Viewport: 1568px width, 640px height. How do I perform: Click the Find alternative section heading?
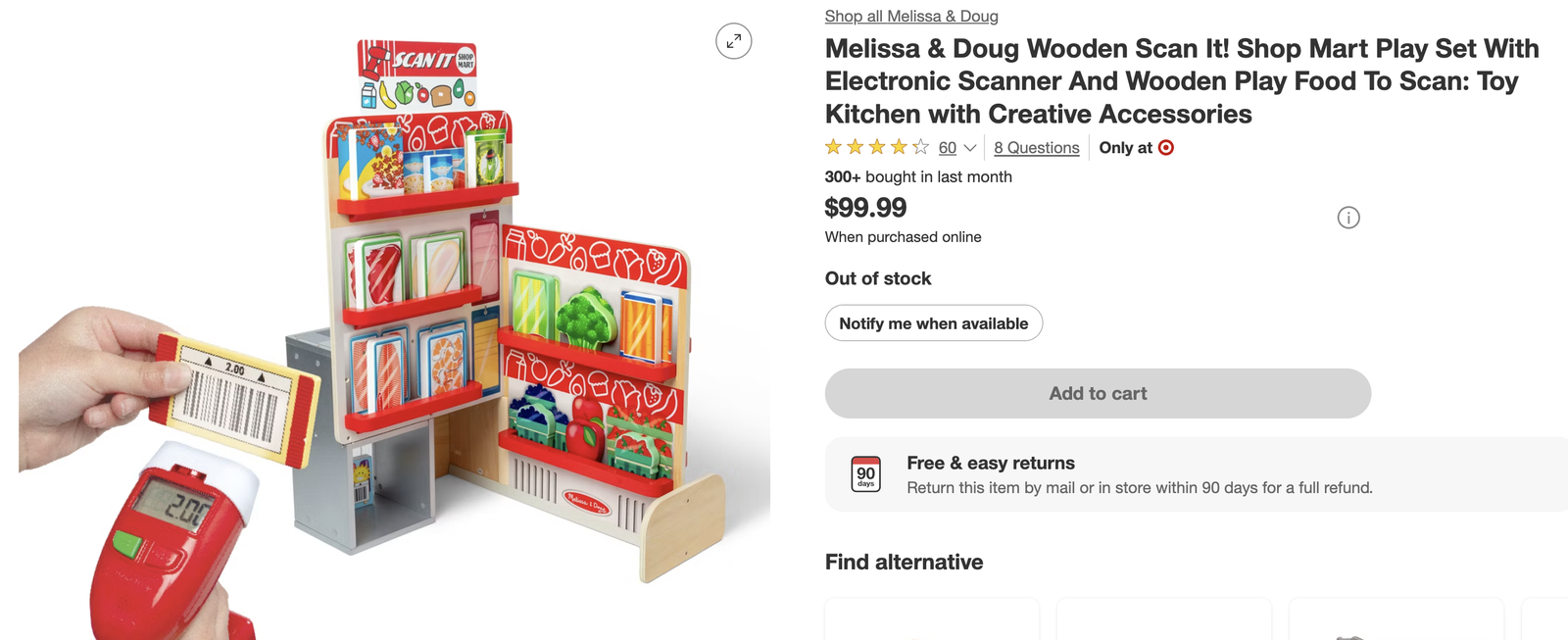(904, 562)
